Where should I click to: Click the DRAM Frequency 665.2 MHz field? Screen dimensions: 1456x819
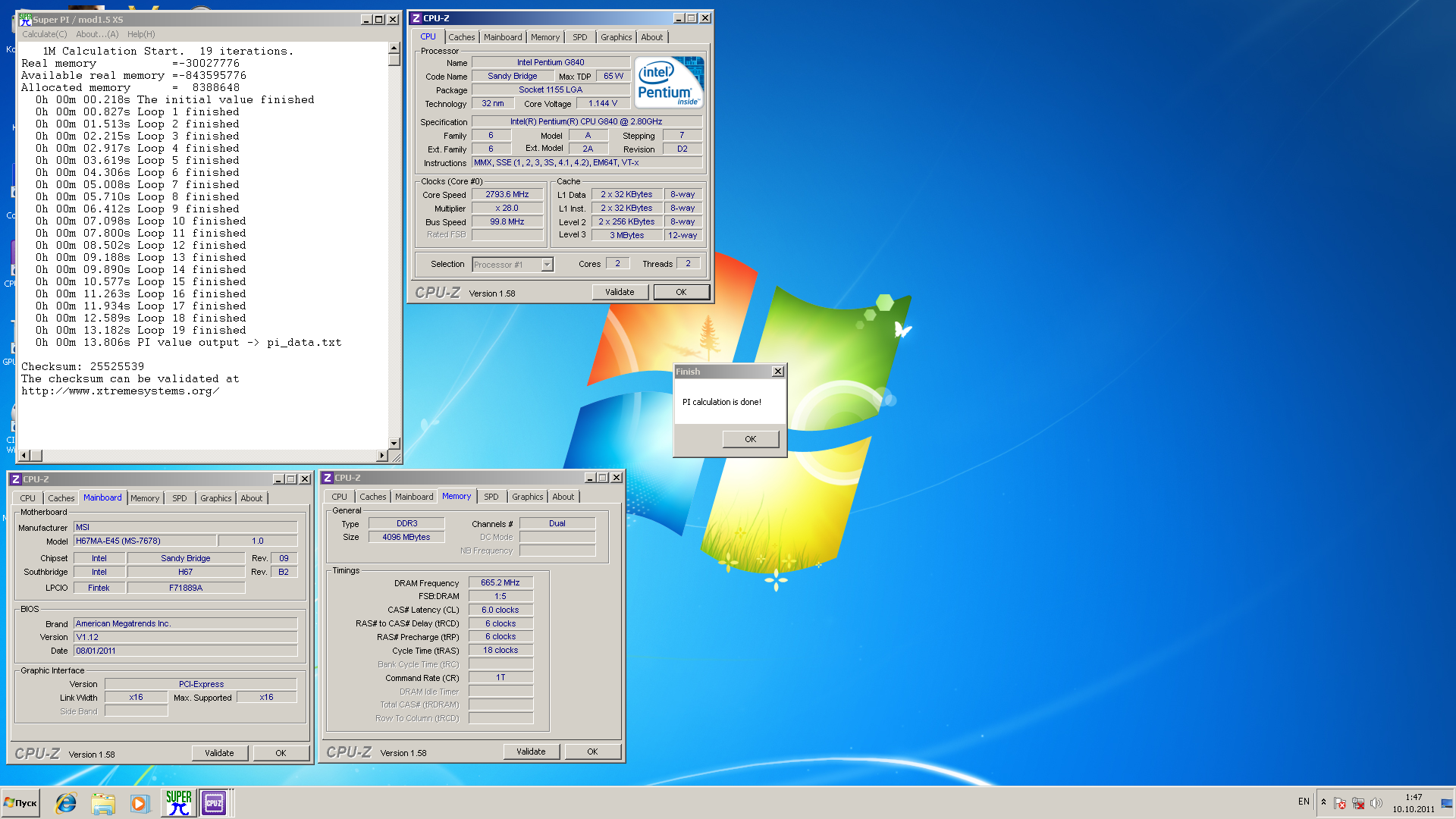coord(500,583)
